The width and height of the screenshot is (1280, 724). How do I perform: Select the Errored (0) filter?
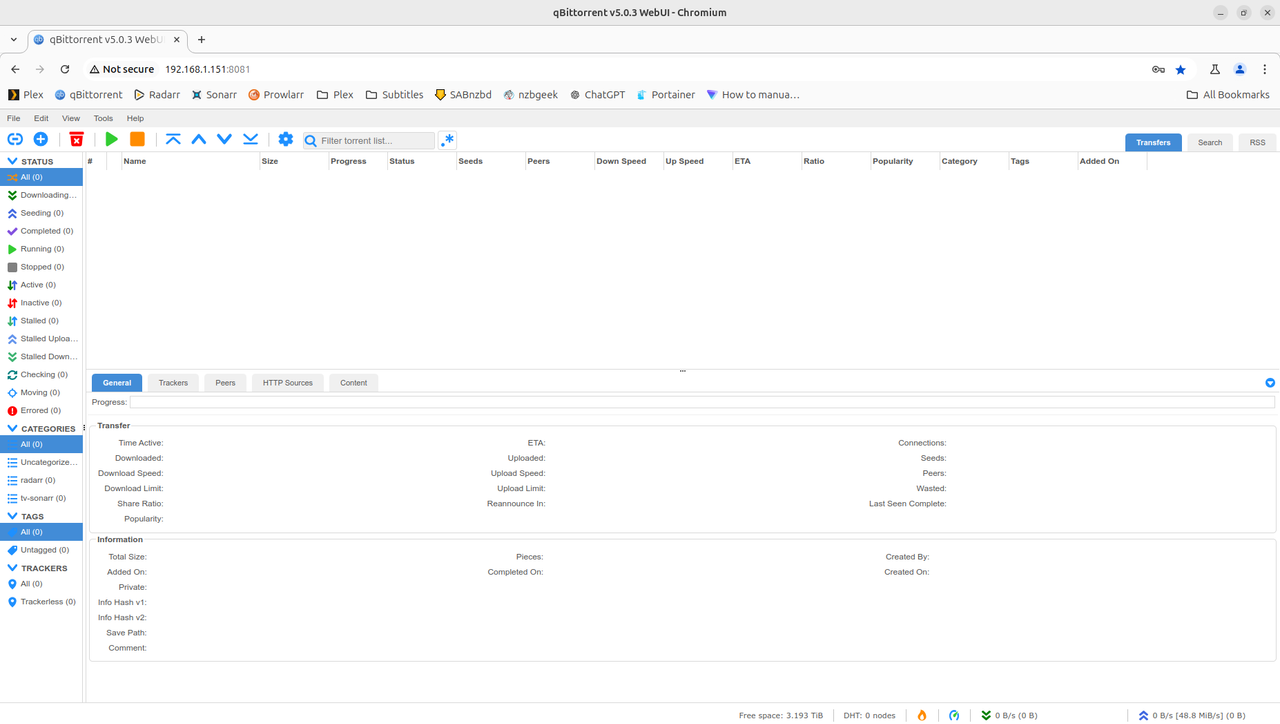click(x=42, y=411)
